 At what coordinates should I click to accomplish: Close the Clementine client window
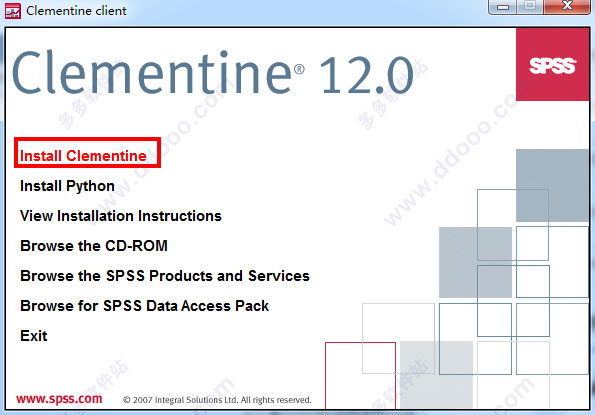pos(567,6)
